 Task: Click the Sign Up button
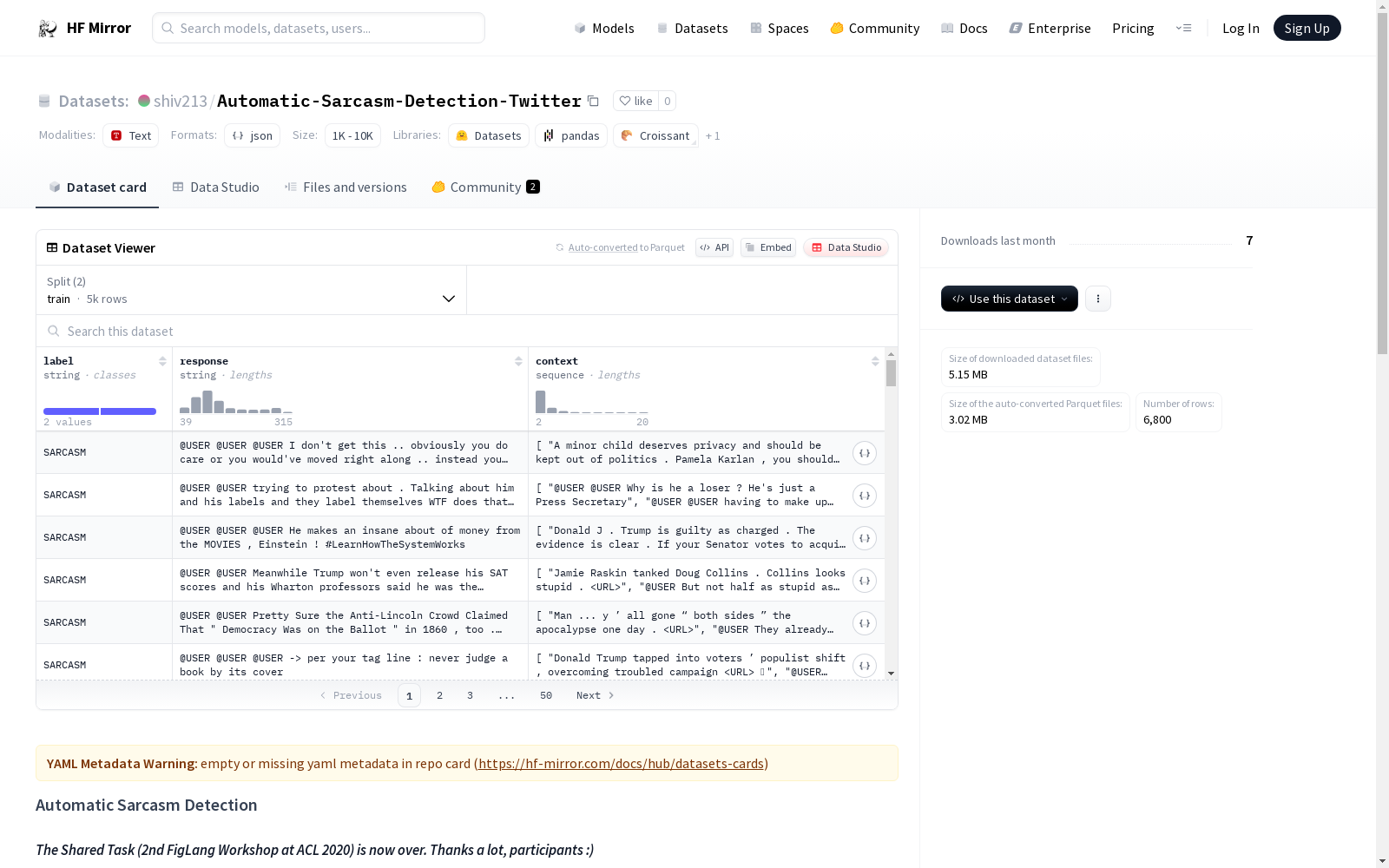pyautogui.click(x=1307, y=28)
